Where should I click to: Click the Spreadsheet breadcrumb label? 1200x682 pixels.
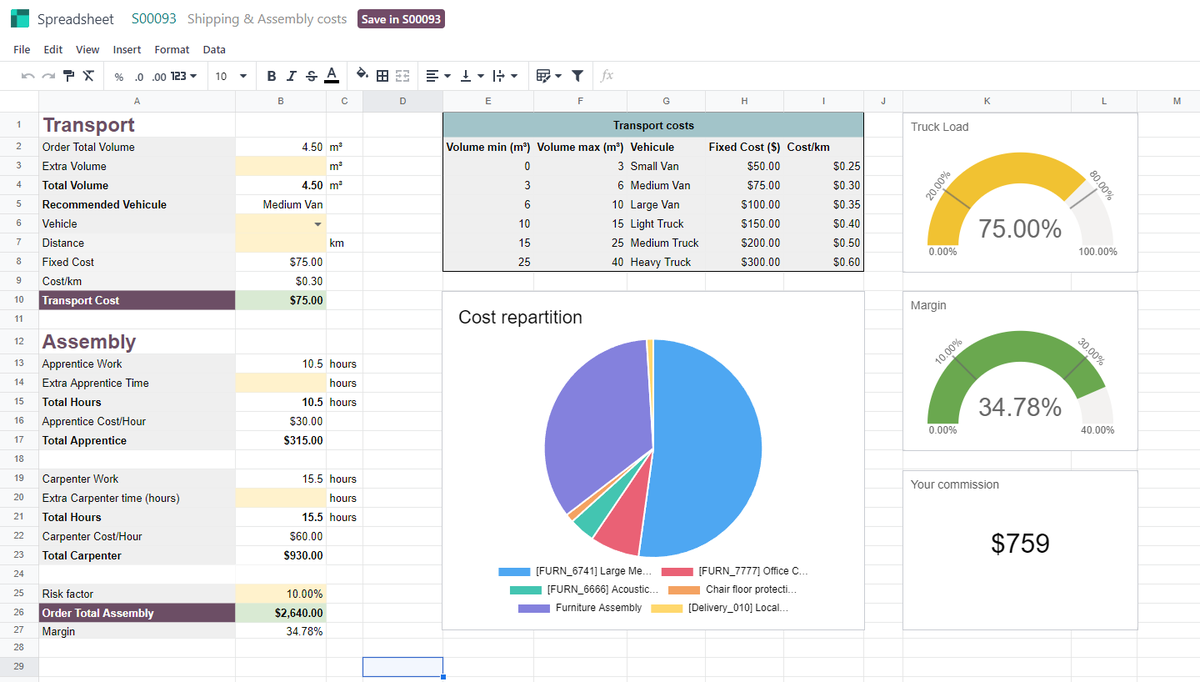75,19
